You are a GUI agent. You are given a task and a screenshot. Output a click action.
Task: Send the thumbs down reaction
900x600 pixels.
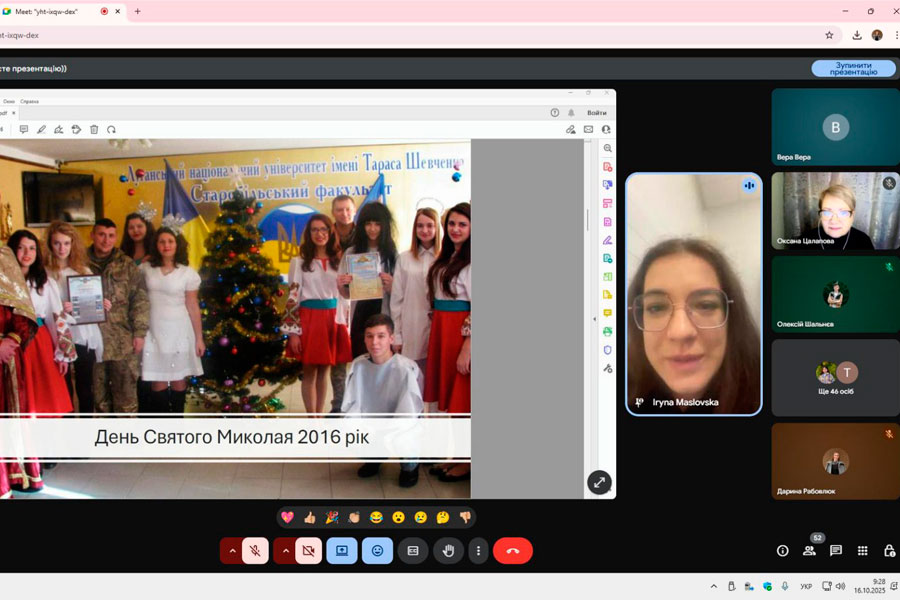pos(465,517)
